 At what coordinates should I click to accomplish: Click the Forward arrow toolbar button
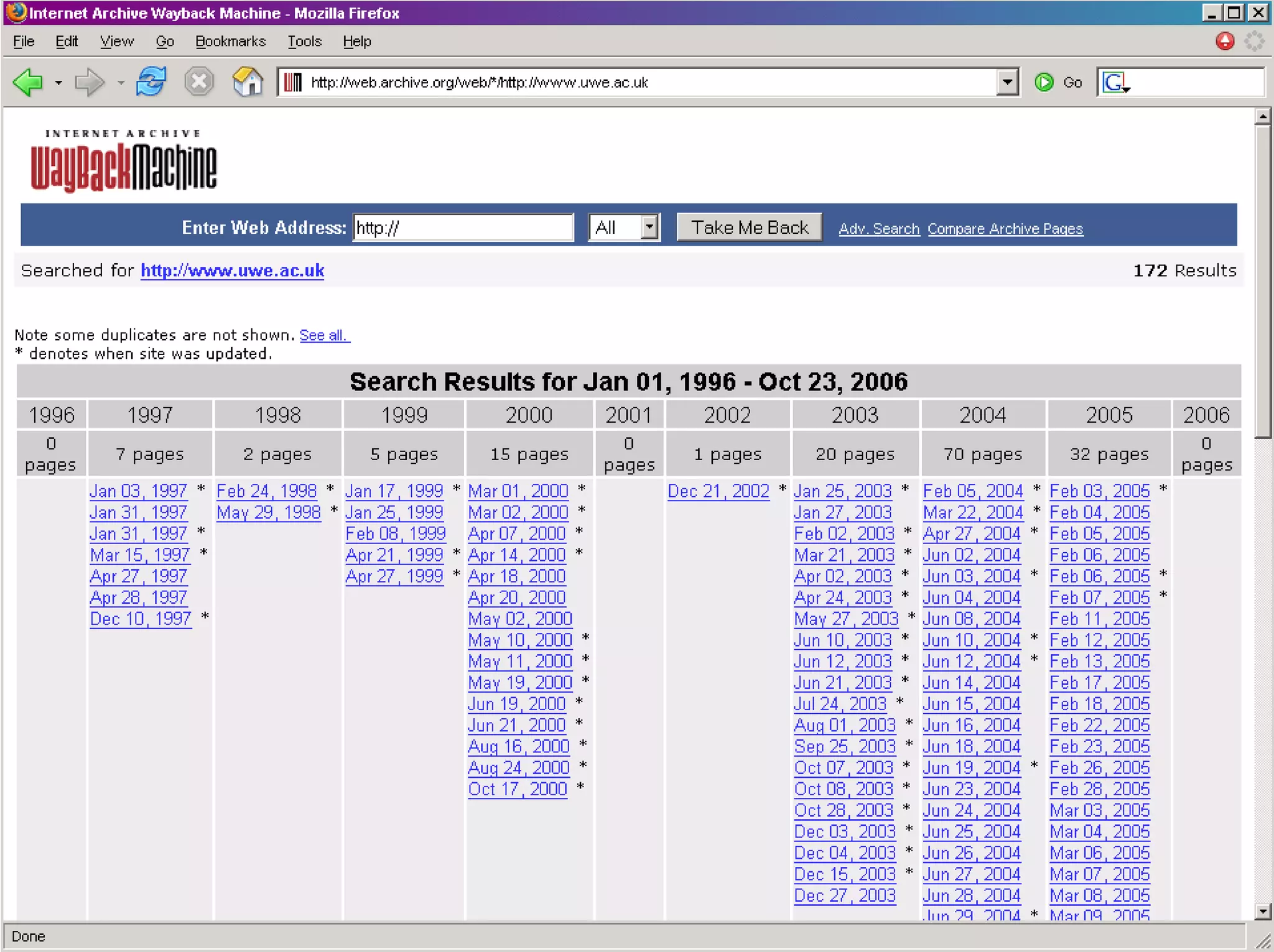click(89, 82)
